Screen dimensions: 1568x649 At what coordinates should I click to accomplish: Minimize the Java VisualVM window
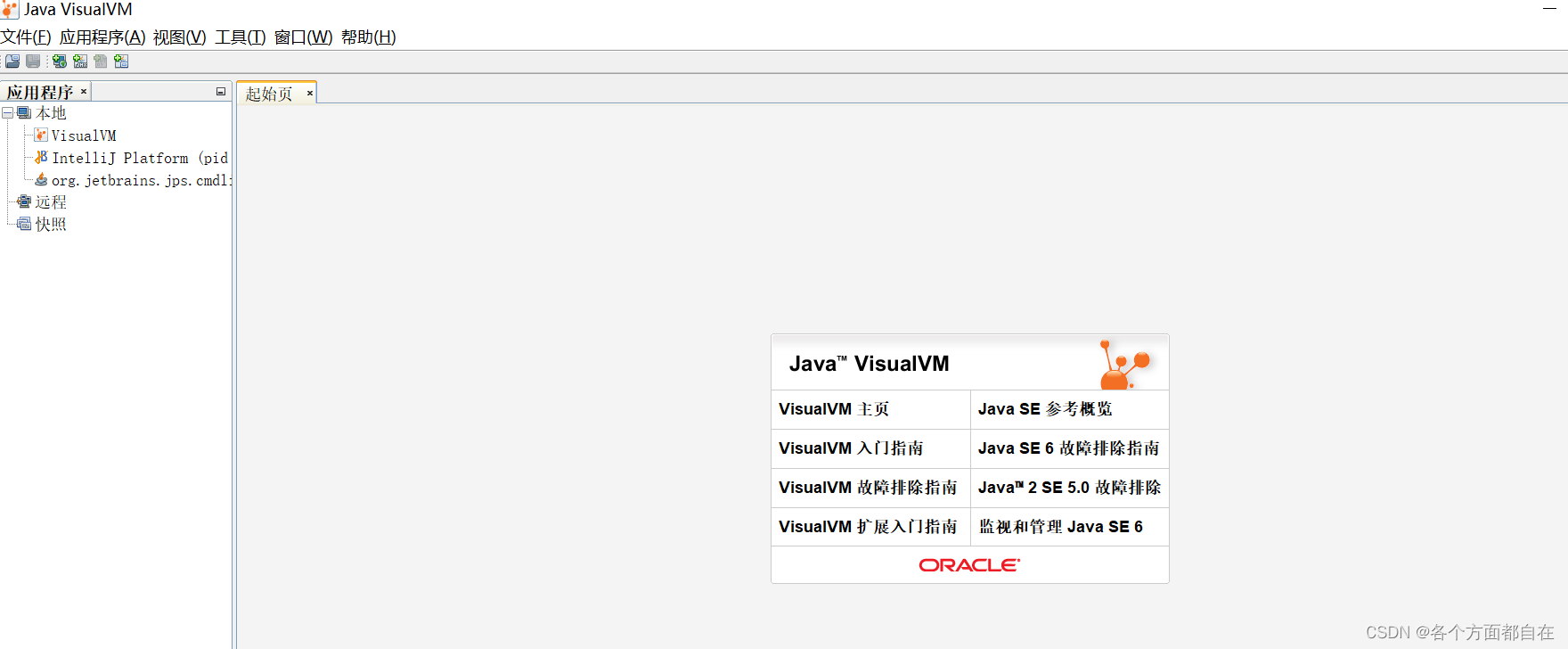click(1549, 9)
